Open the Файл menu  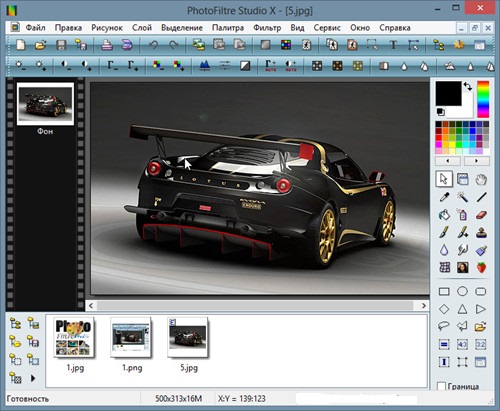[35, 28]
